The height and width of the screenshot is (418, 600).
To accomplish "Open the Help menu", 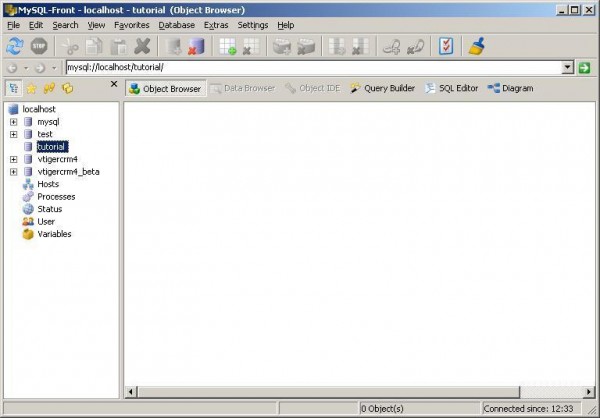I will pos(286,25).
